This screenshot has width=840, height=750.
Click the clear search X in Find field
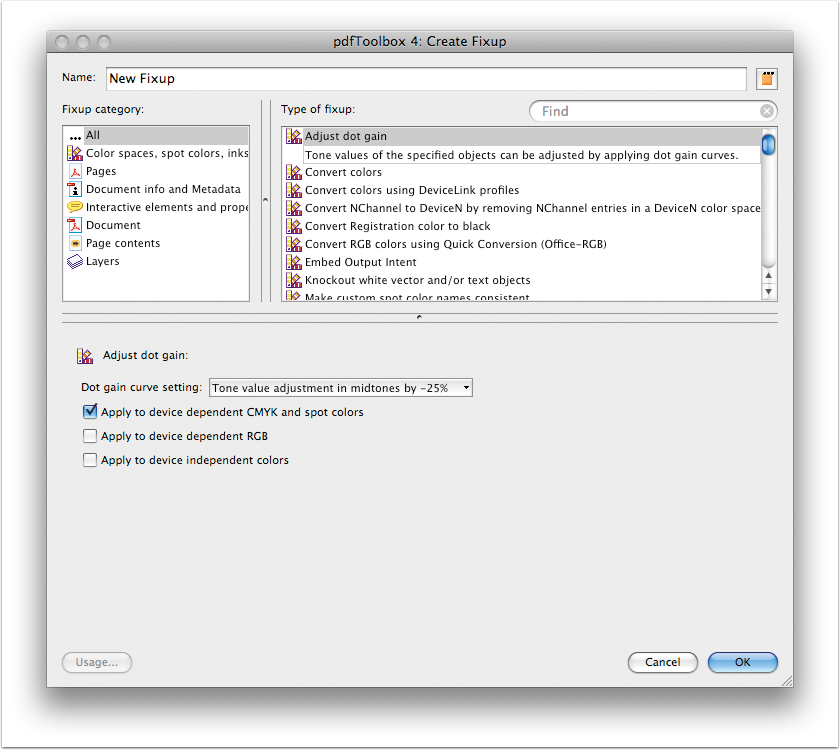tap(767, 111)
